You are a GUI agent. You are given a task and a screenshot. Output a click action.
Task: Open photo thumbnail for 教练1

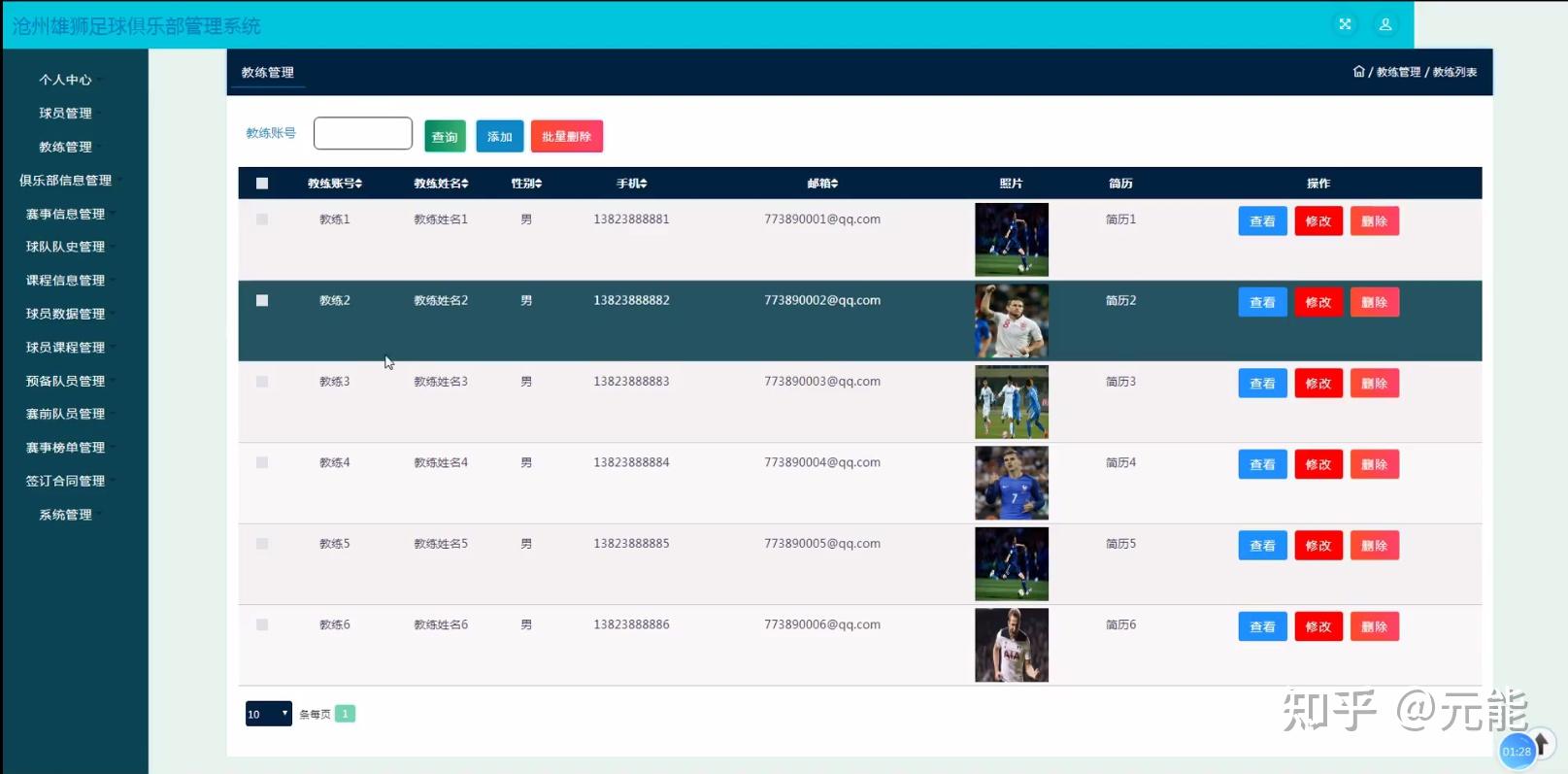tap(1012, 240)
